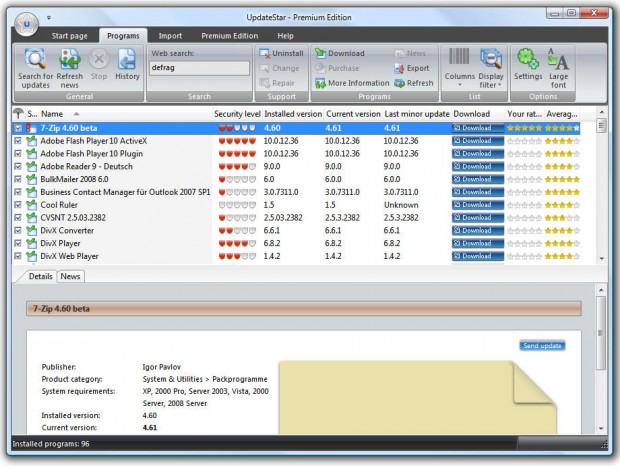Click the Stop icon
620x468 pixels.
(99, 64)
